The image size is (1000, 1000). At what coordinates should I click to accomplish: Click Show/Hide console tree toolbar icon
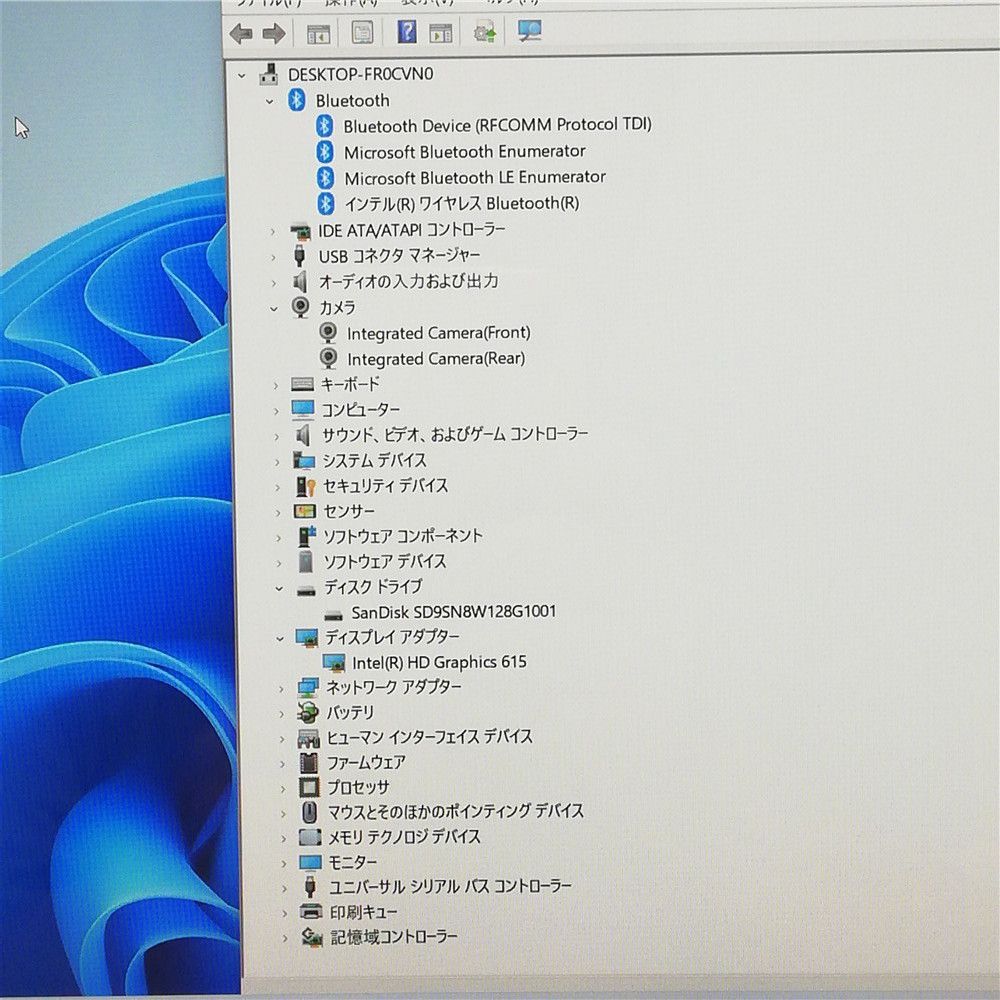319,34
